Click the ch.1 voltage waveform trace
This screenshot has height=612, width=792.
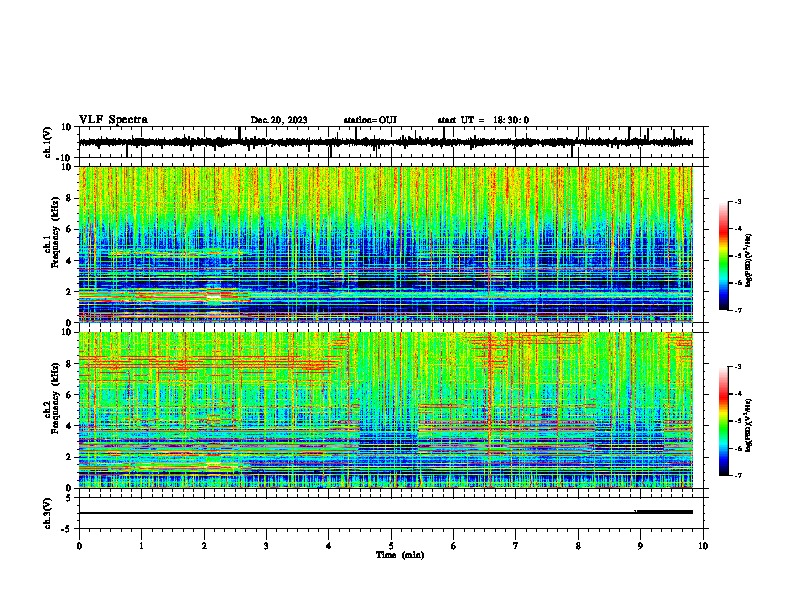[x=385, y=142]
